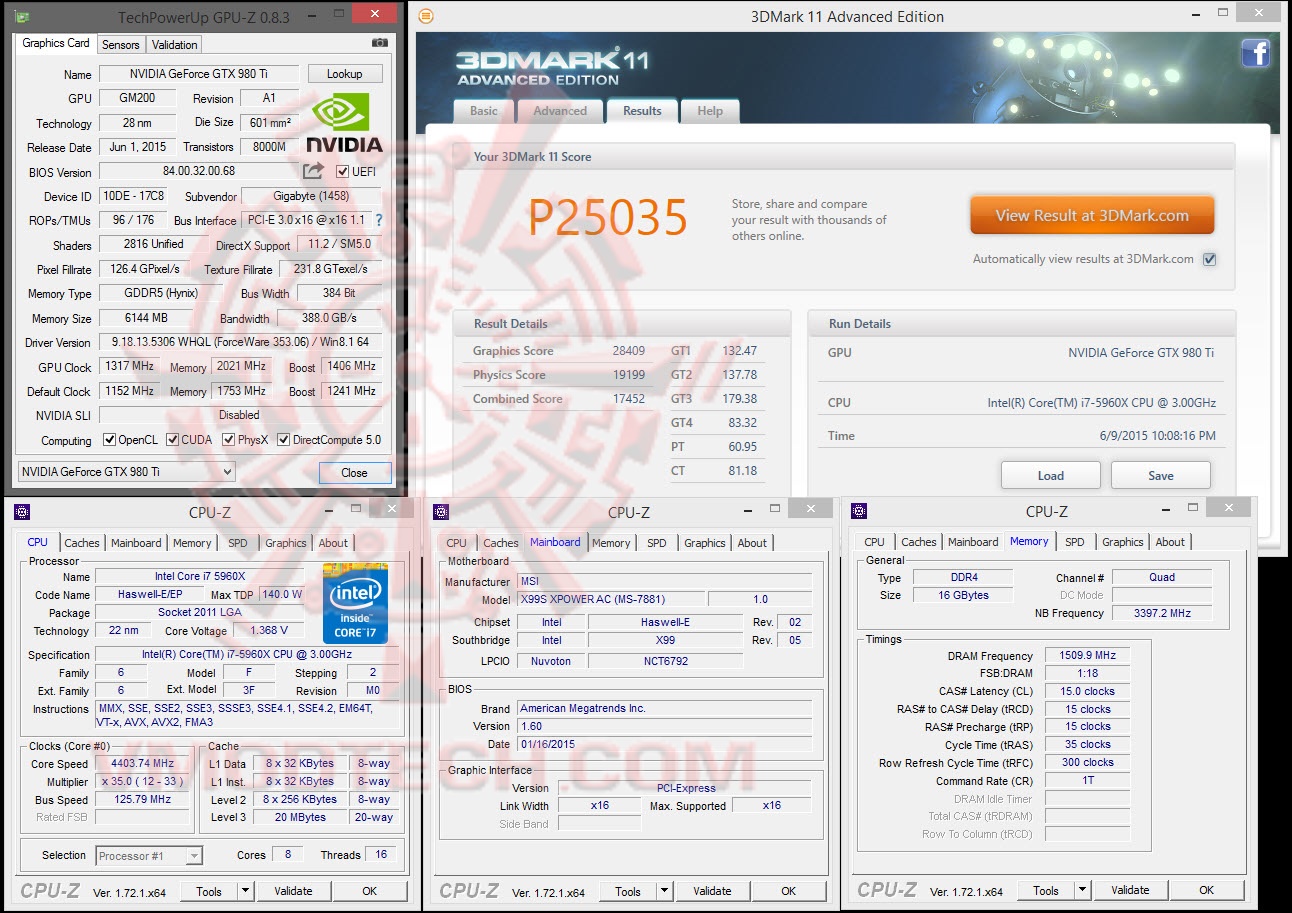This screenshot has width=1292, height=913.
Task: Click the Intel Core i7 logo in CPU-Z
Action: 355,603
